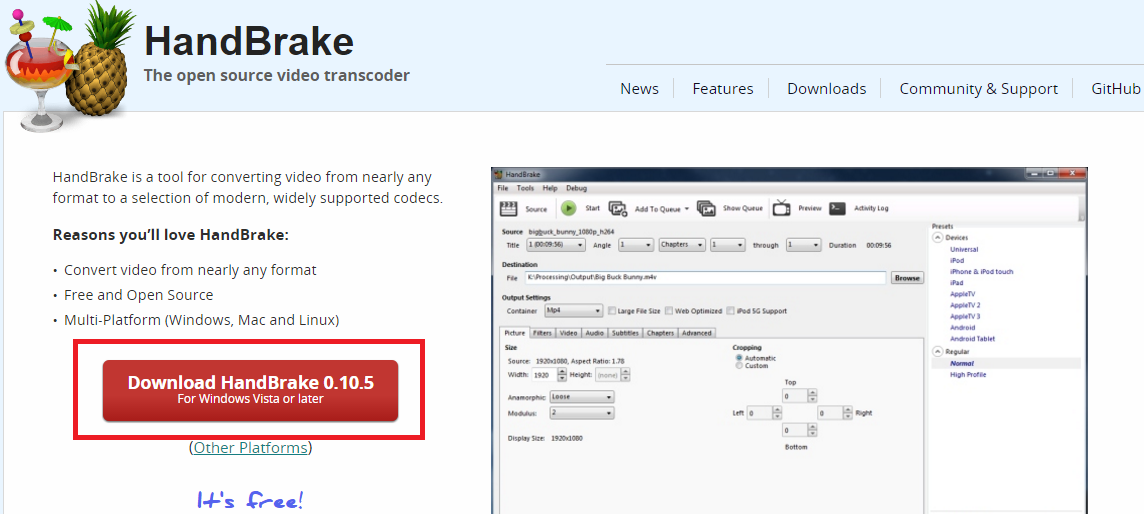1144x514 pixels.
Task: Select the Picture tab
Action: [x=515, y=333]
